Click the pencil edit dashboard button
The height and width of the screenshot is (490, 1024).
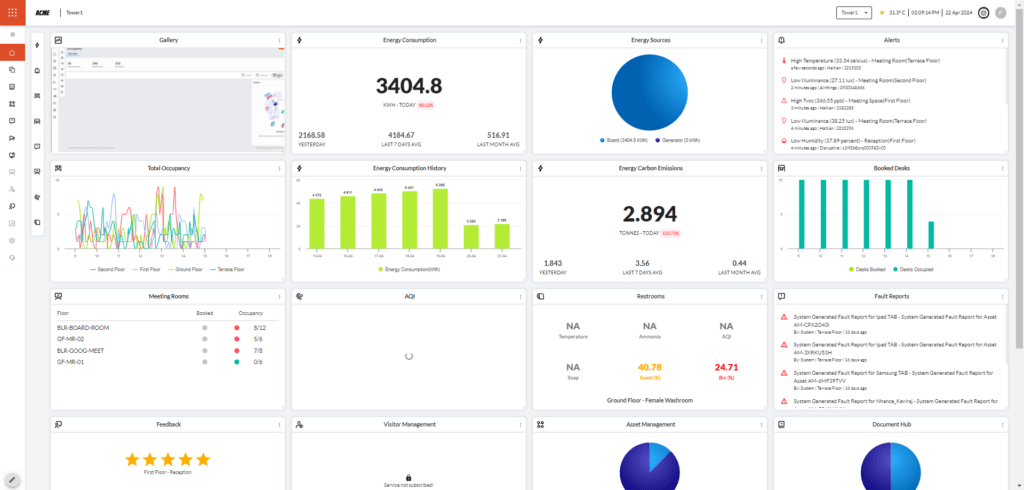click(x=12, y=479)
